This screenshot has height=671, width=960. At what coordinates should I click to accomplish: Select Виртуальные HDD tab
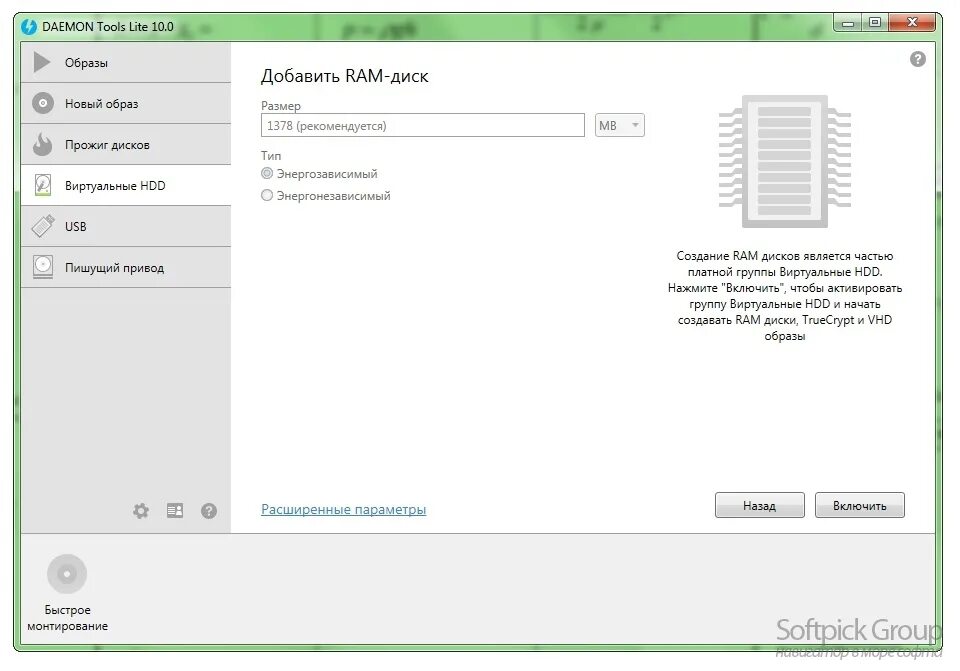pos(126,186)
